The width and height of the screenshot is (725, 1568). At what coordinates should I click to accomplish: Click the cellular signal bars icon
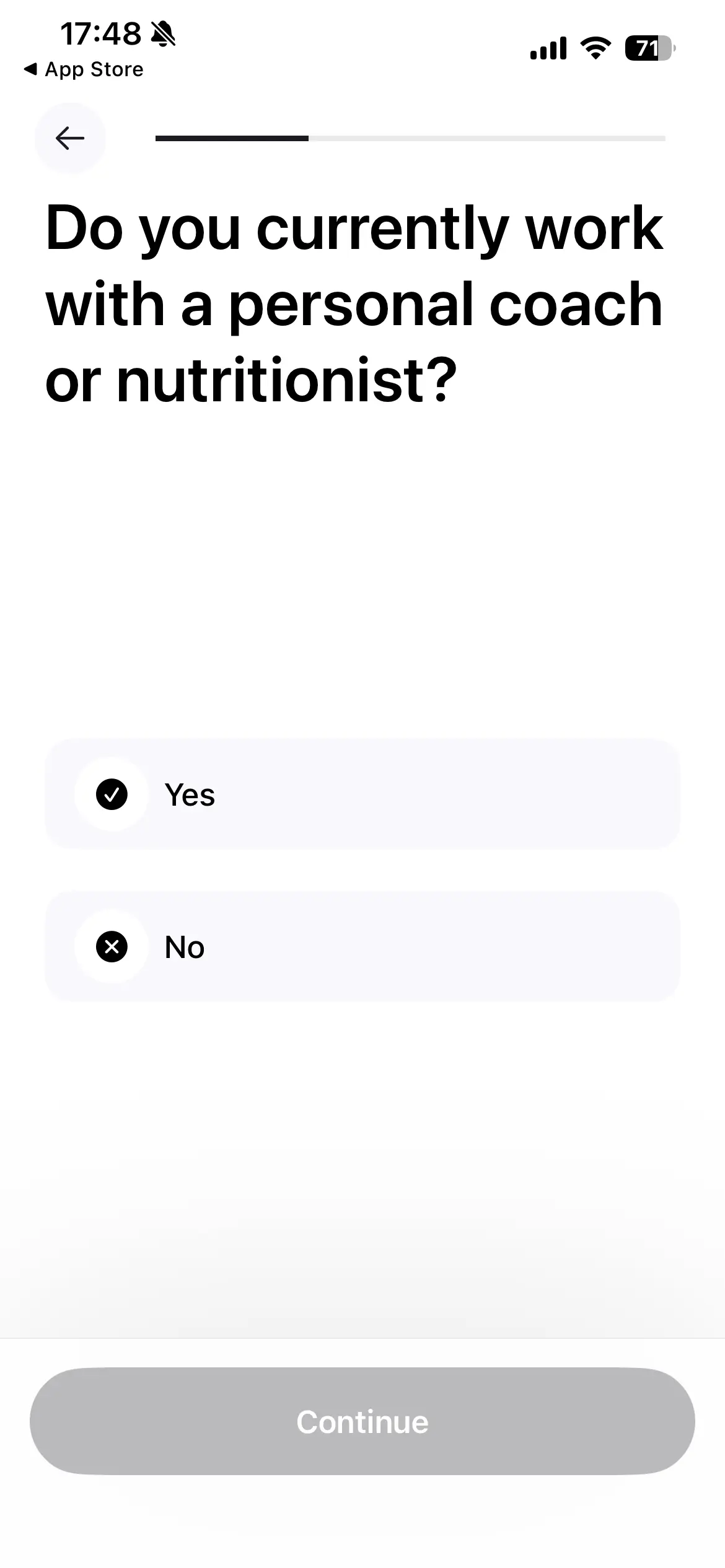click(x=548, y=48)
